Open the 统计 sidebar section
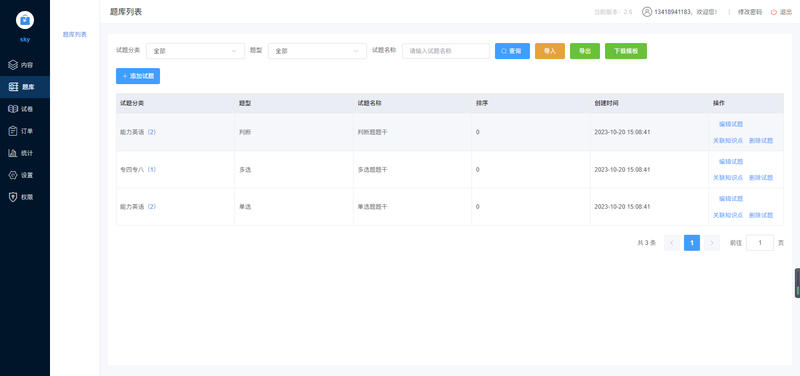 point(24,153)
